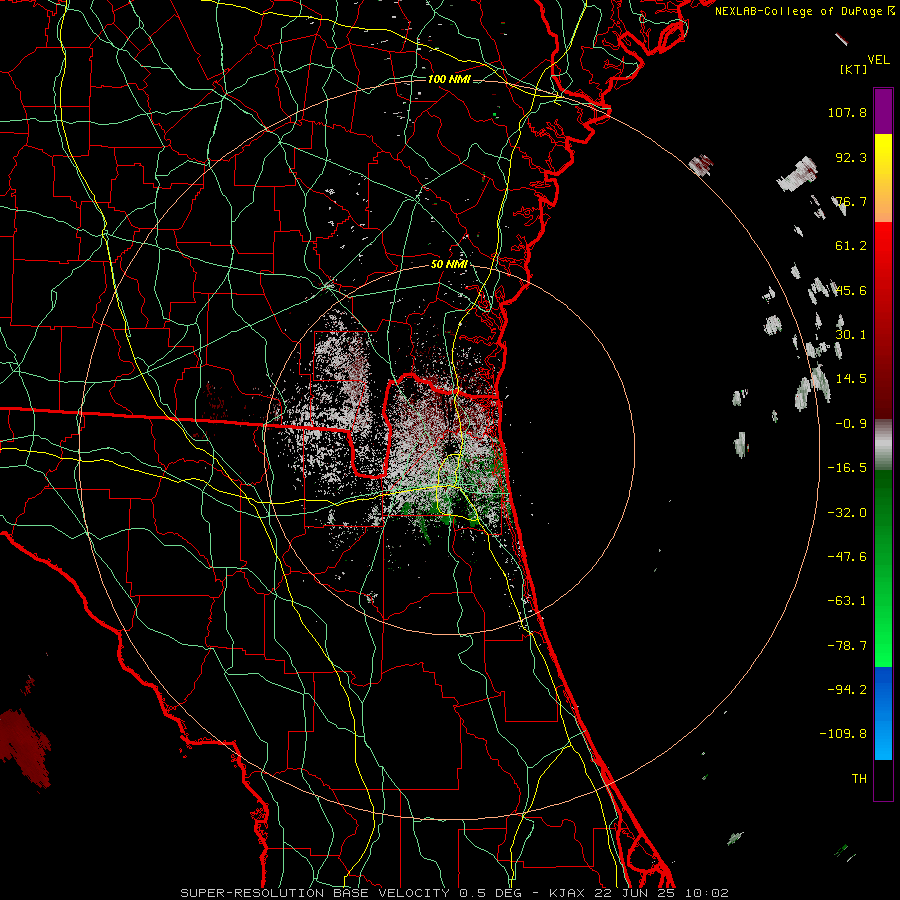
Task: Click the 50 NMI range ring label
Action: click(x=449, y=264)
